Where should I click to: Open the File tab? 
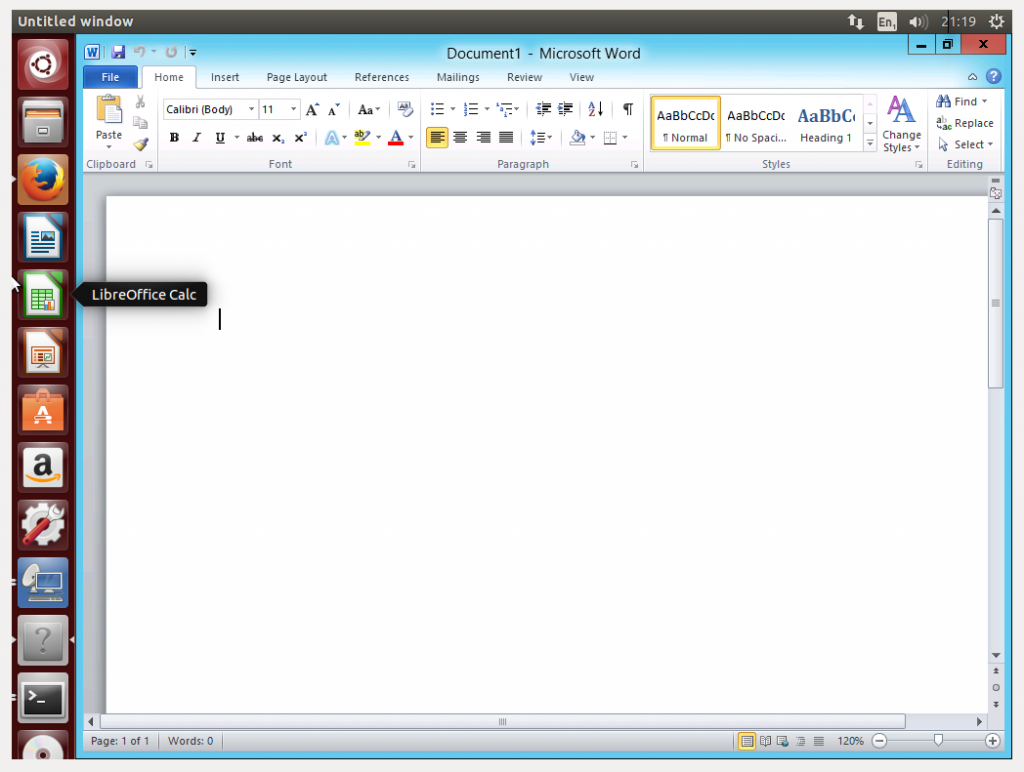coord(110,77)
